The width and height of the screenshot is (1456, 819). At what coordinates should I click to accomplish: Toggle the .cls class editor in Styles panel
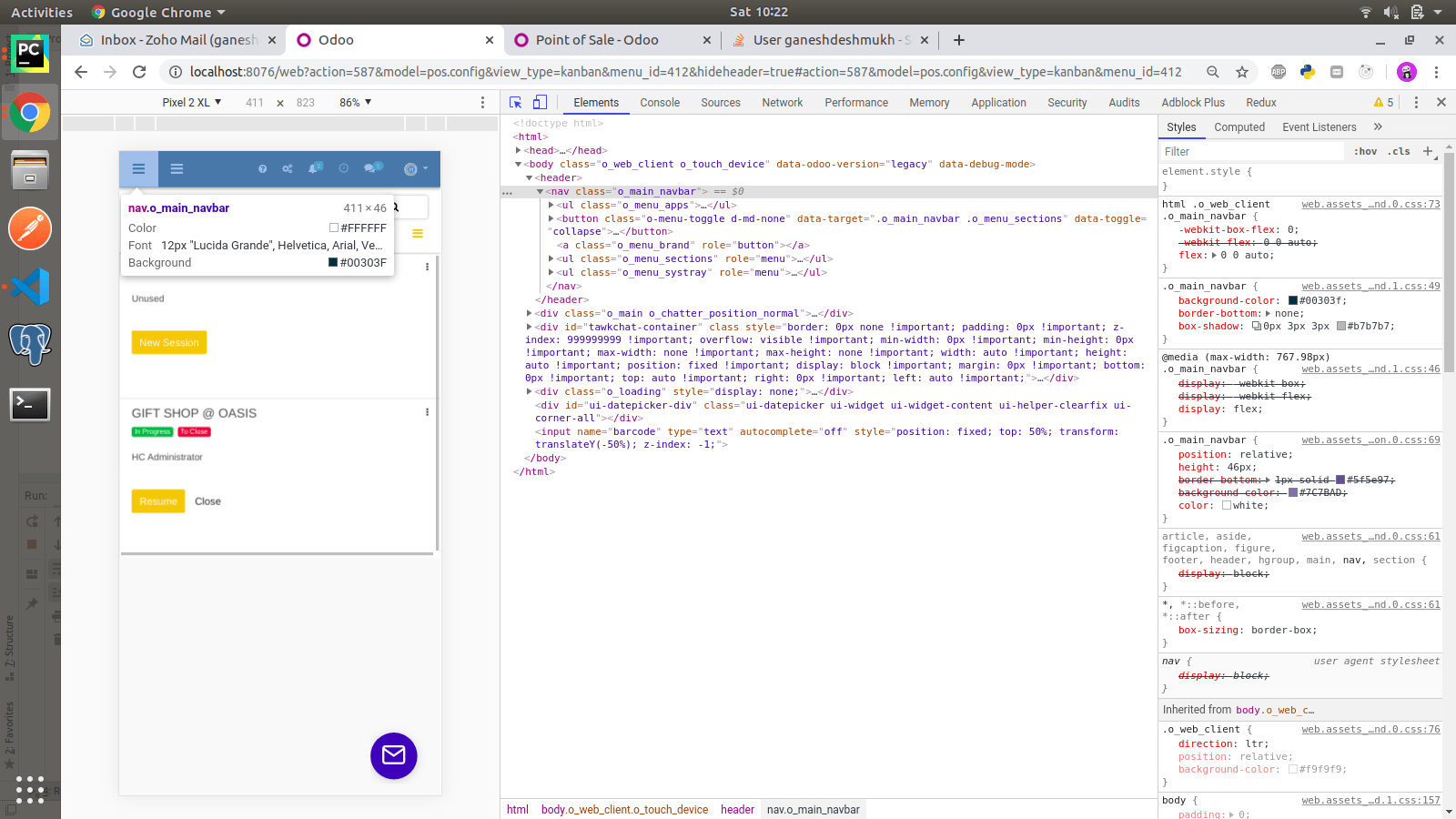tap(1398, 151)
